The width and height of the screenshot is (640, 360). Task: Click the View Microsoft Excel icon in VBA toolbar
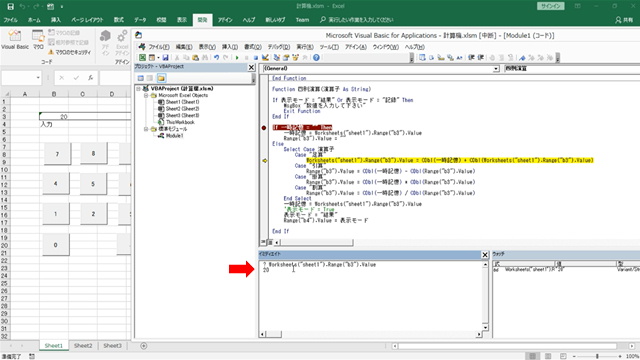coord(142,58)
